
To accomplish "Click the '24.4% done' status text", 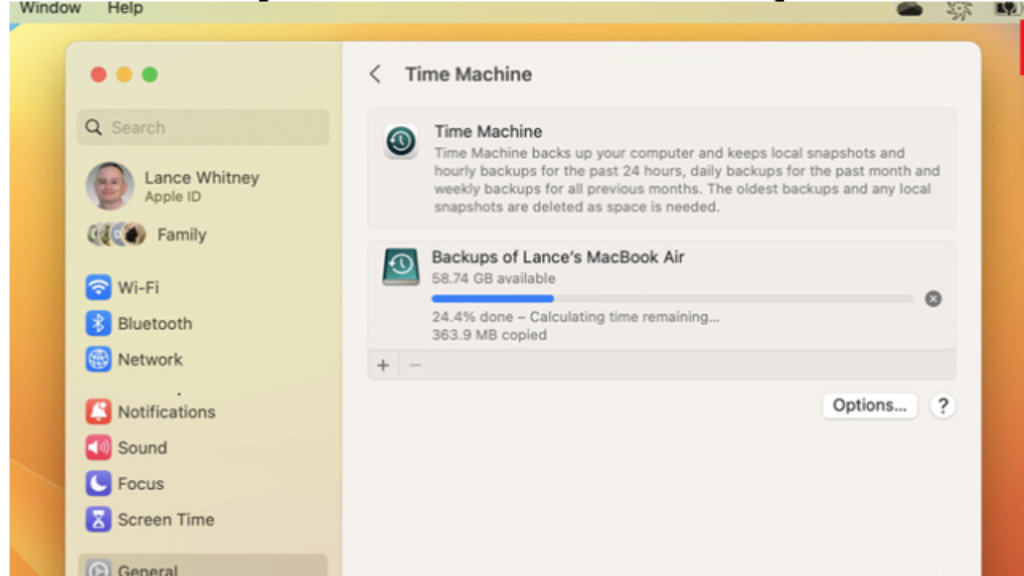I will click(x=575, y=317).
